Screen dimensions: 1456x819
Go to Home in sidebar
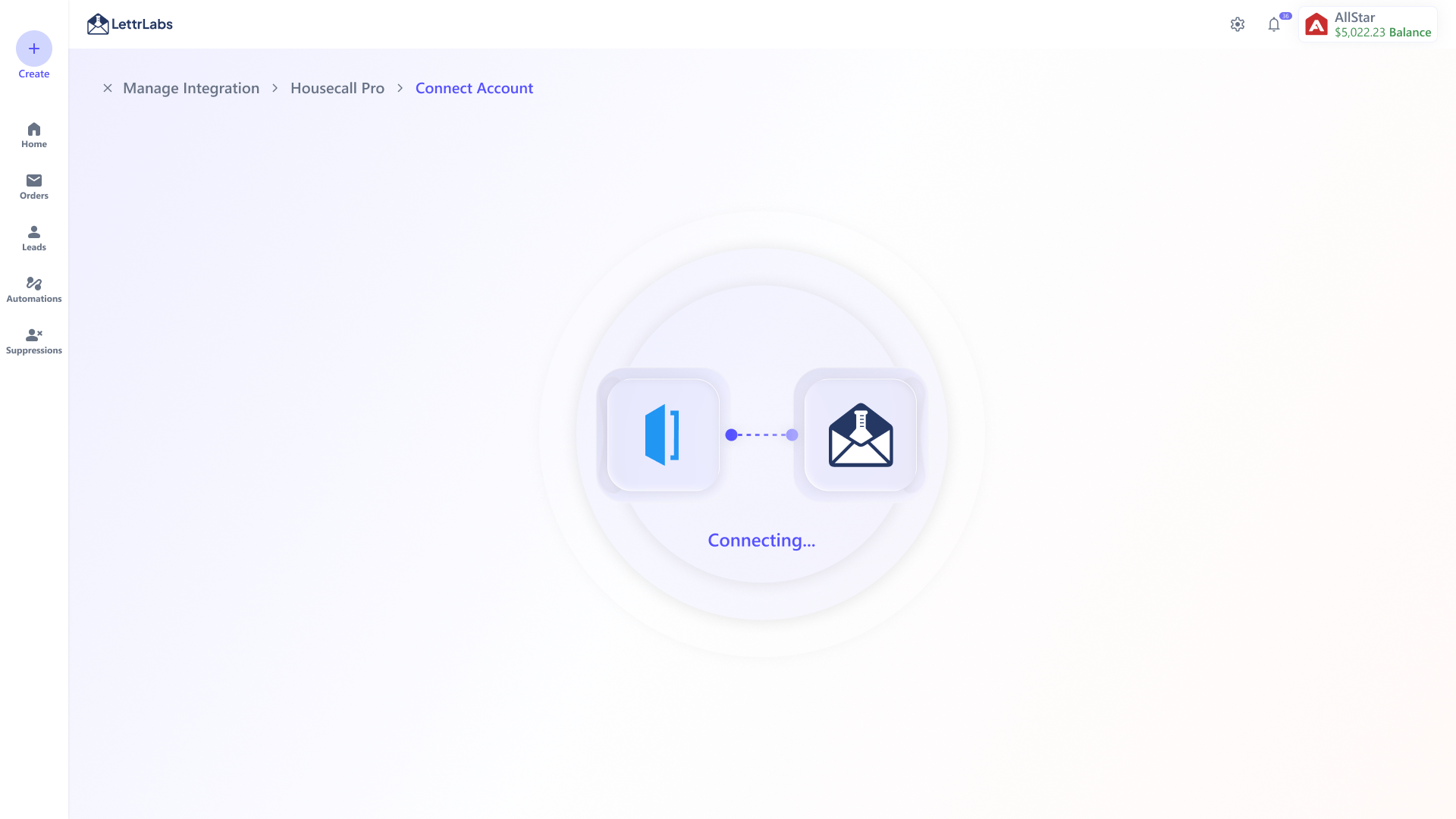34,135
